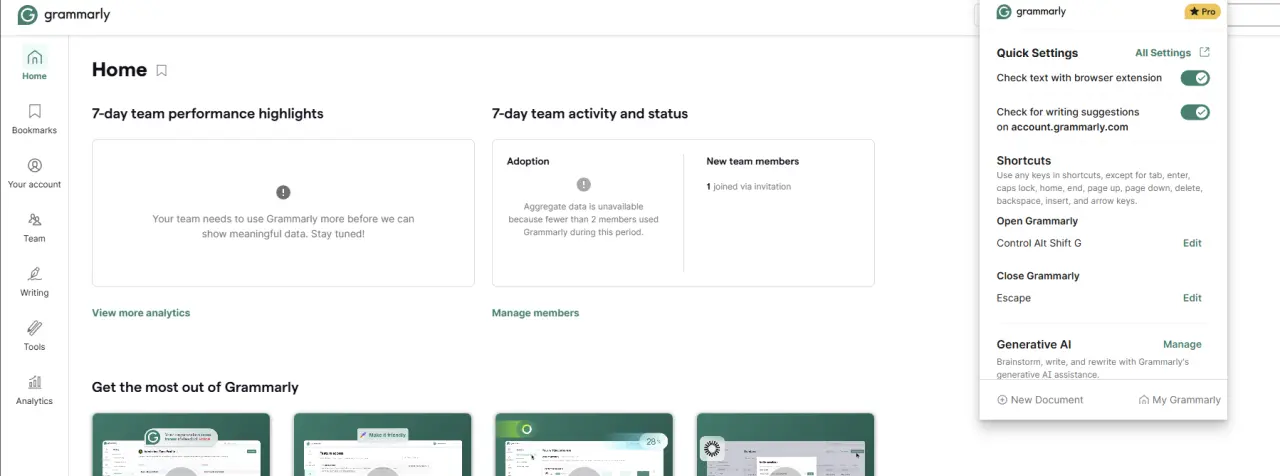This screenshot has height=476, width=1280.
Task: Open the thumbnail card showing 28%
Action: click(x=584, y=444)
